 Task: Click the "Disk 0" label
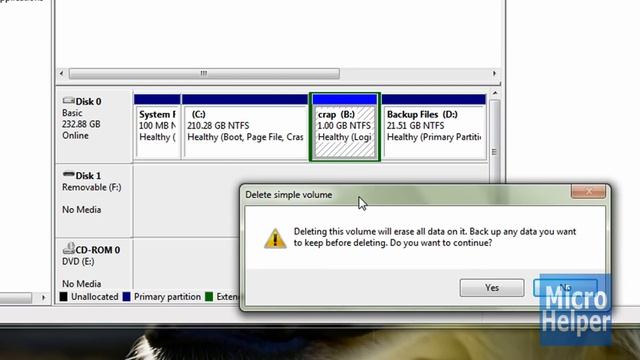89,101
